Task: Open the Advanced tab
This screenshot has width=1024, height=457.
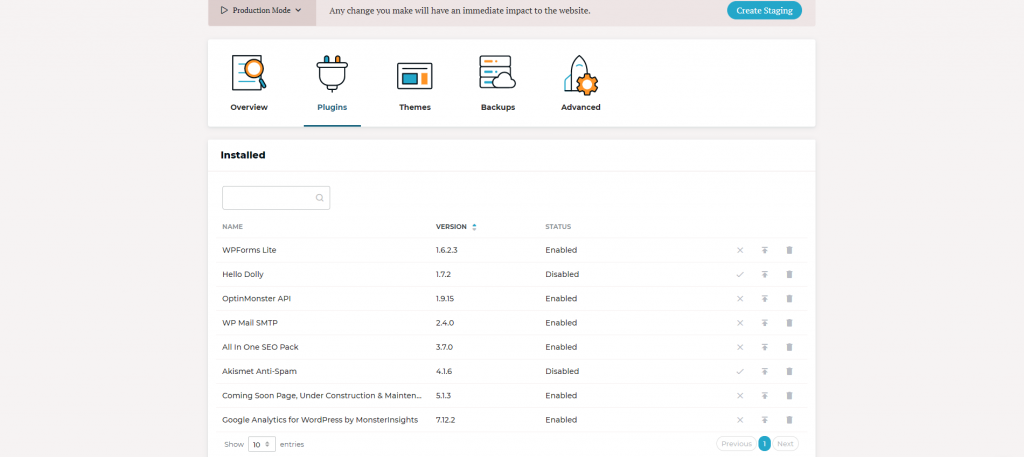Action: [581, 84]
